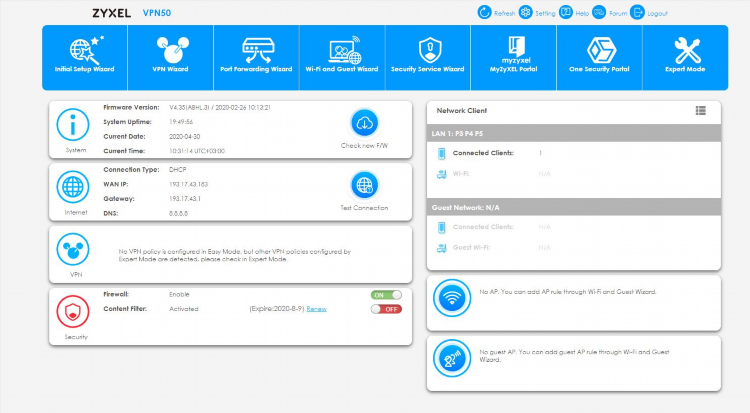Click the System Uptime value
Image resolution: width=750 pixels, height=413 pixels.
181,122
